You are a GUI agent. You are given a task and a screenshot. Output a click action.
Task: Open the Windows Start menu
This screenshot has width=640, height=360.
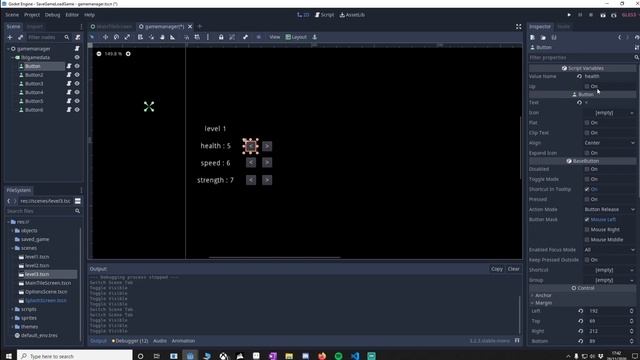click(x=9, y=356)
